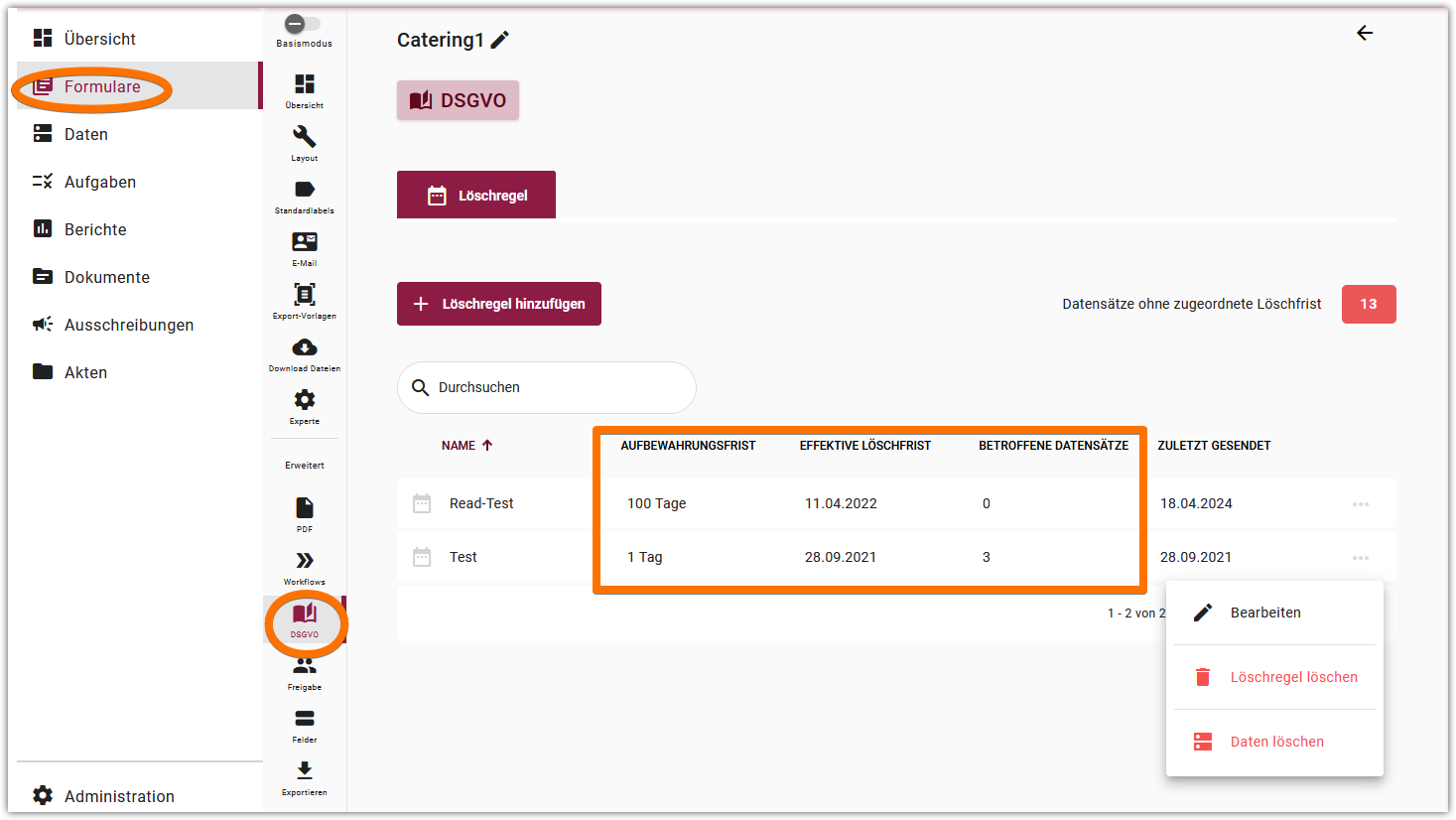Edit the Catering1 title with pencil icon

(x=500, y=40)
